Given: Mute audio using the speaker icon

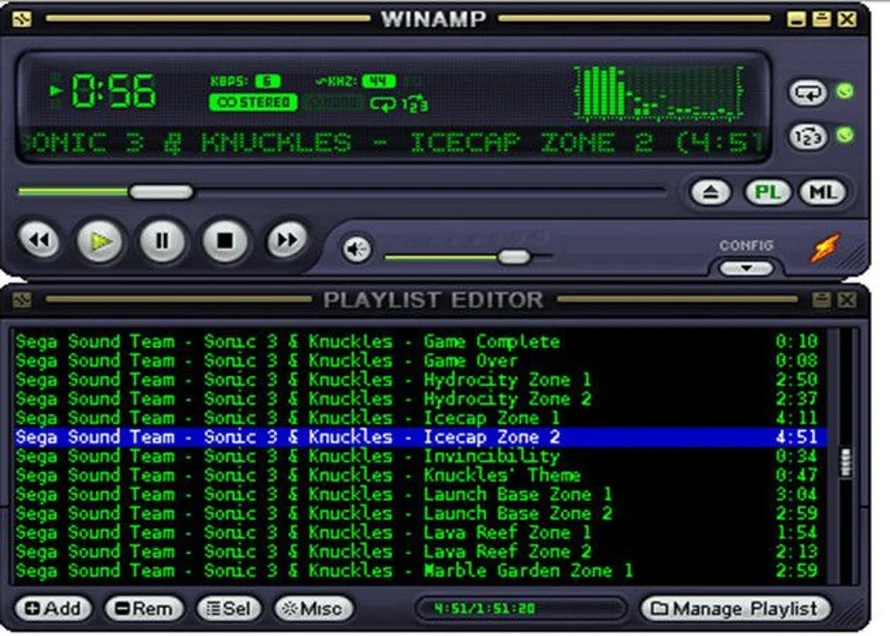Looking at the screenshot, I should tap(356, 248).
